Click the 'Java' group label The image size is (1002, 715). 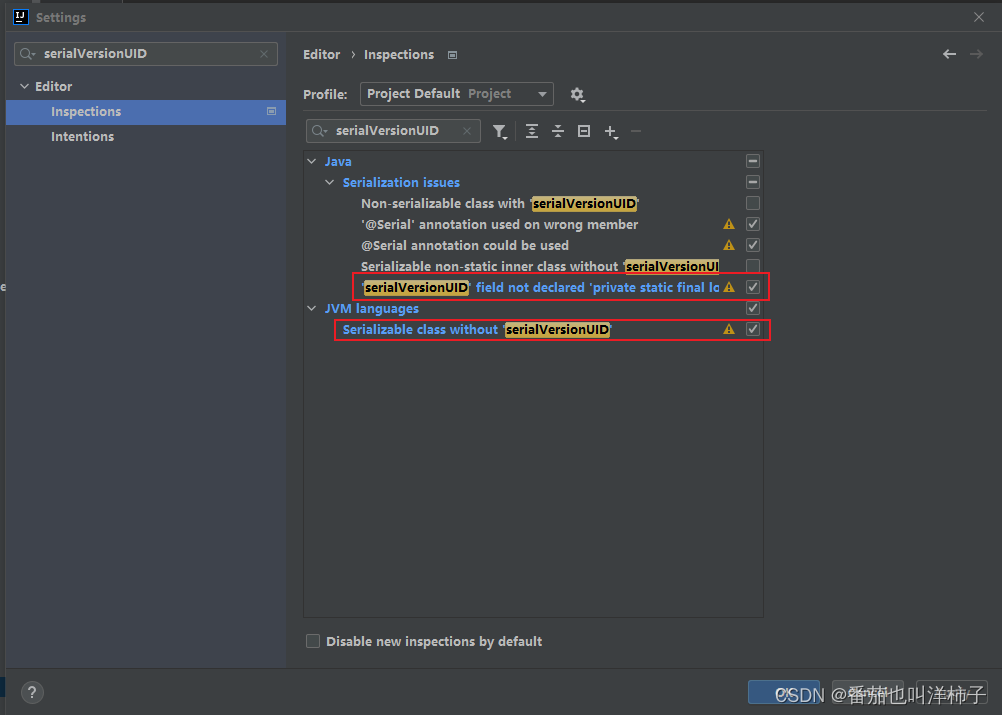tap(337, 162)
